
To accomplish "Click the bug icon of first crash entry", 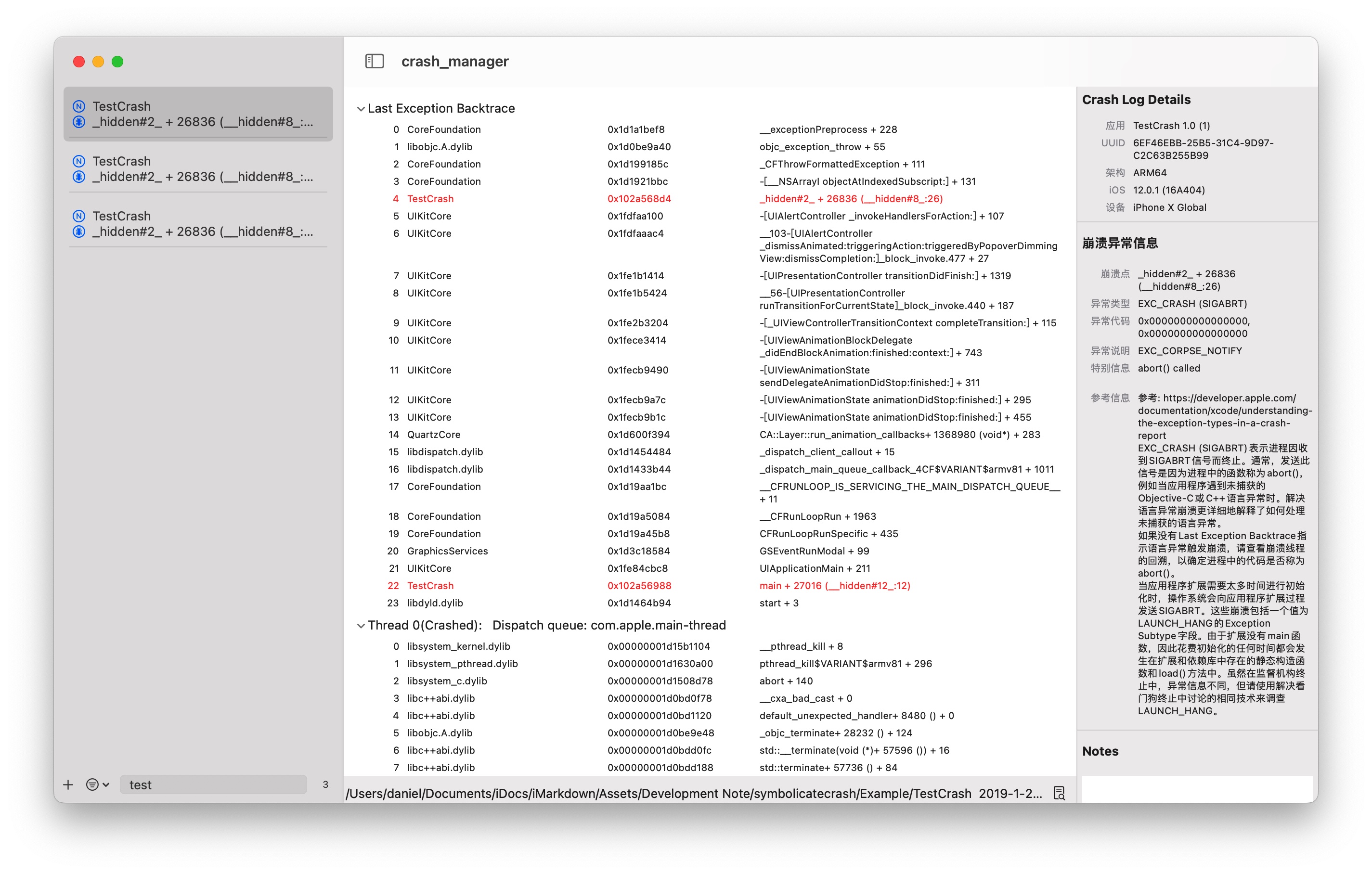I will pyautogui.click(x=79, y=122).
